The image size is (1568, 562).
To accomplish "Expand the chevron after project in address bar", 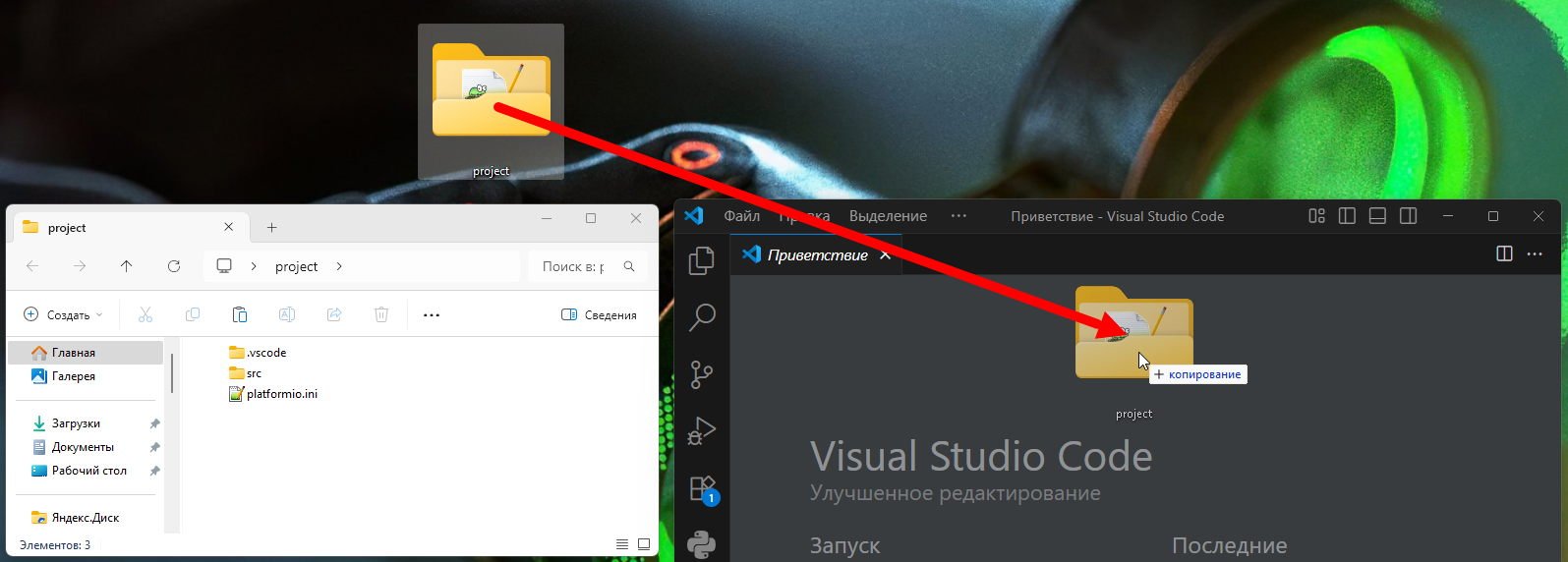I will click(339, 266).
